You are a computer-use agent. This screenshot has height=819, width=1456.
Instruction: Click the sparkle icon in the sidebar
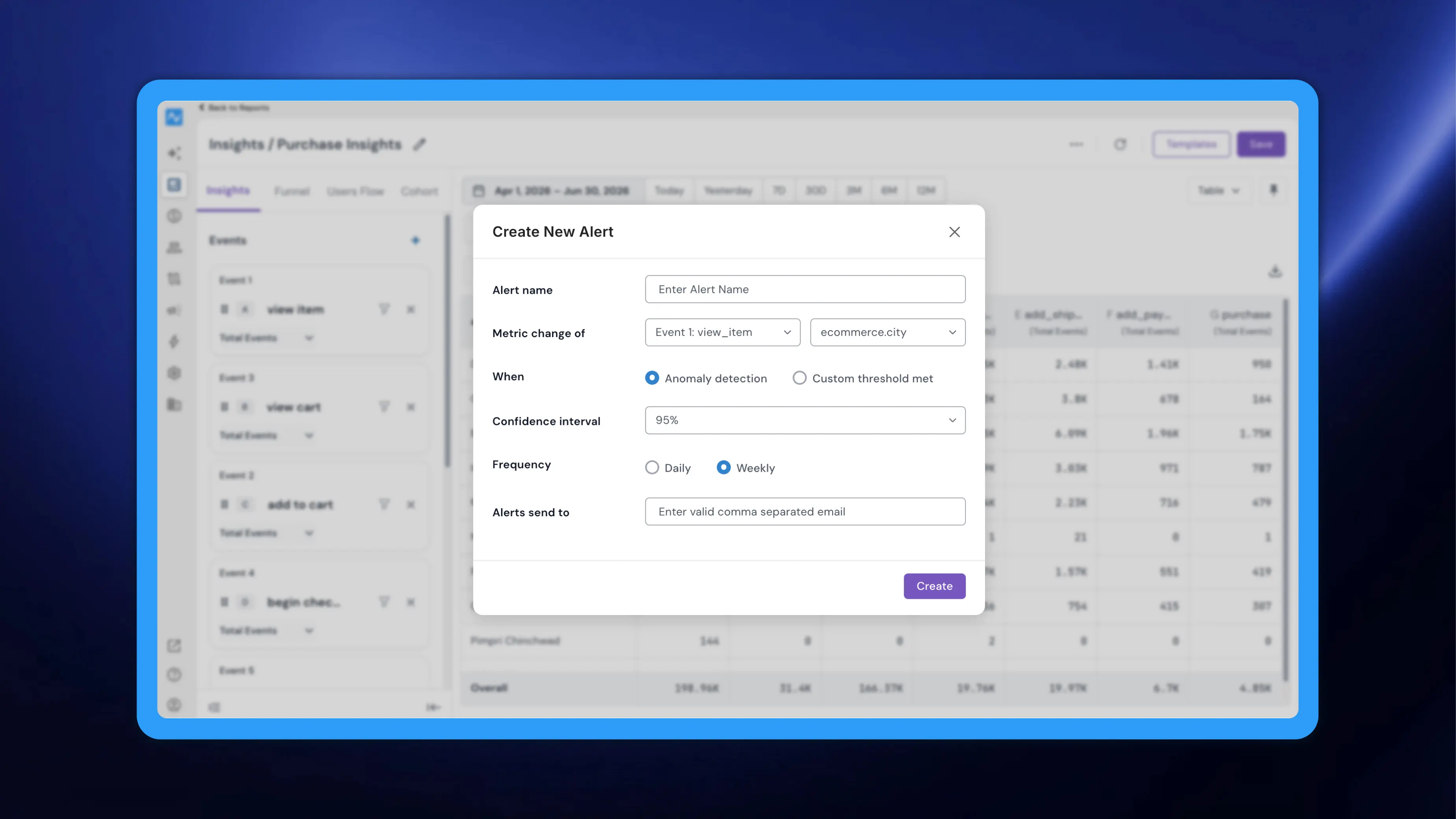pos(174,153)
